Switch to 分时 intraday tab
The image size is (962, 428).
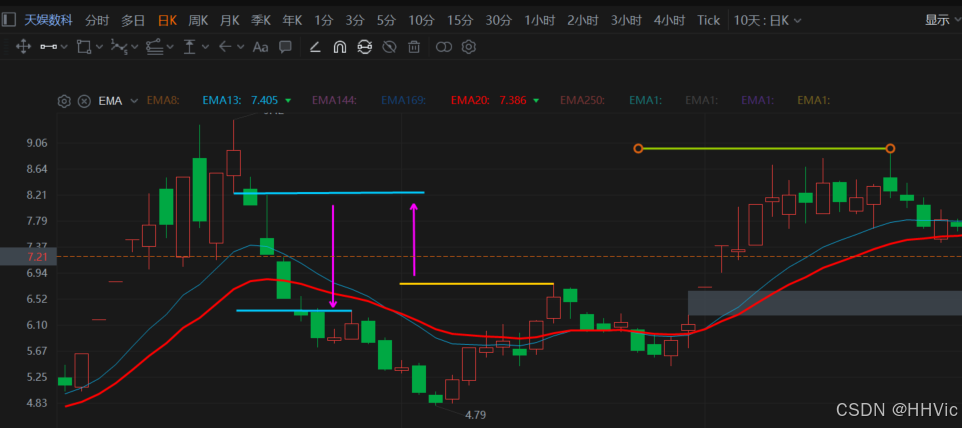[x=97, y=21]
